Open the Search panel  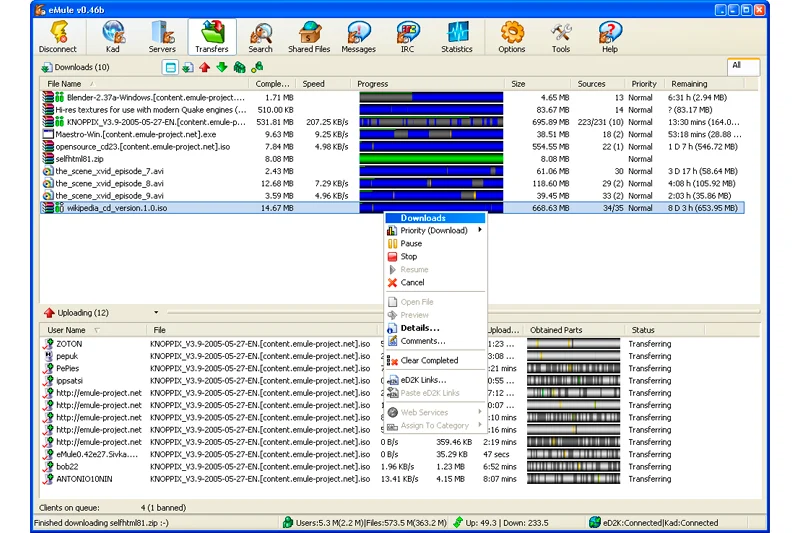point(260,37)
